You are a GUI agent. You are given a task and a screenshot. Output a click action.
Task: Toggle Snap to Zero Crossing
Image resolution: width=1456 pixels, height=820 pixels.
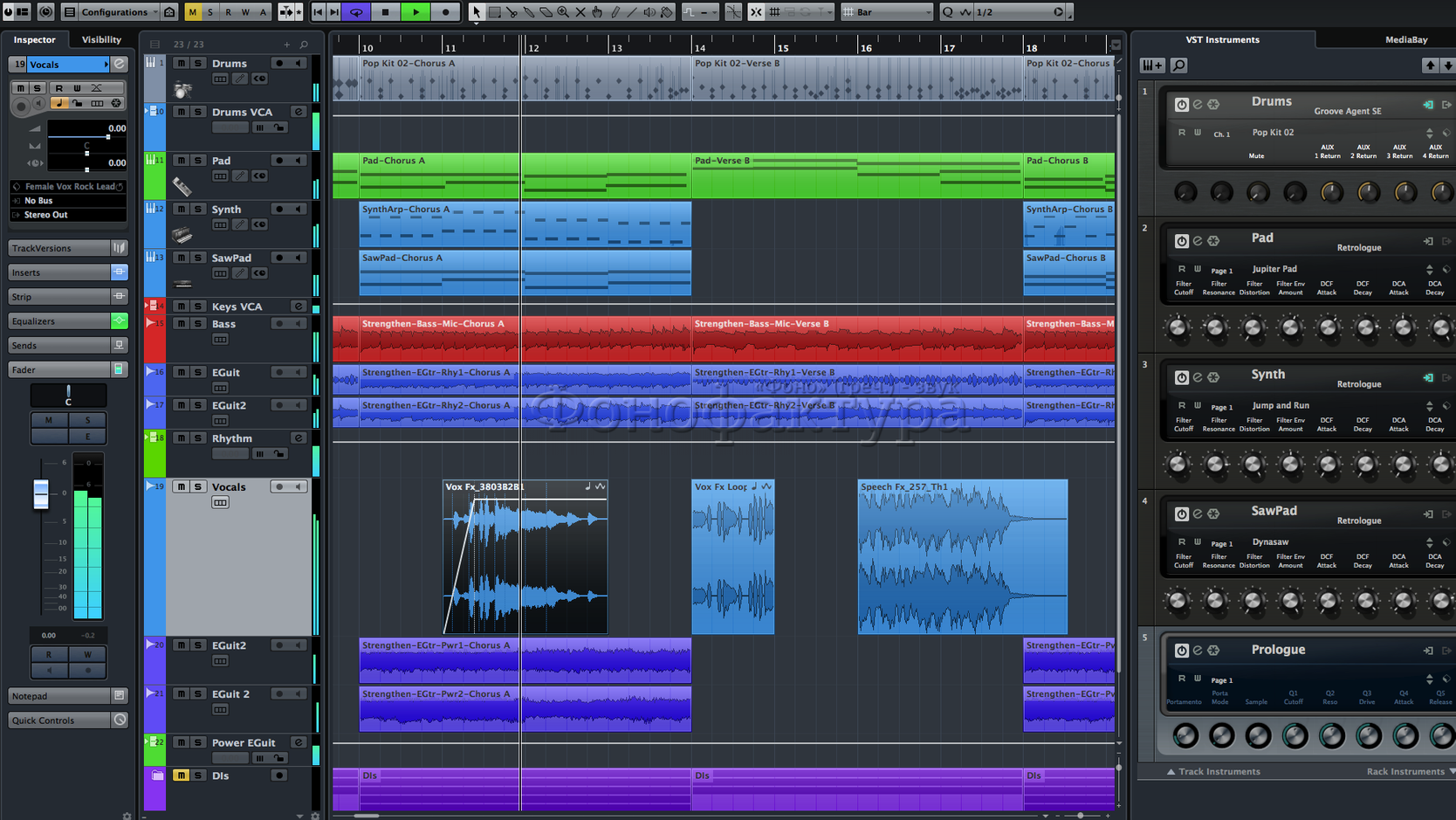(733, 12)
